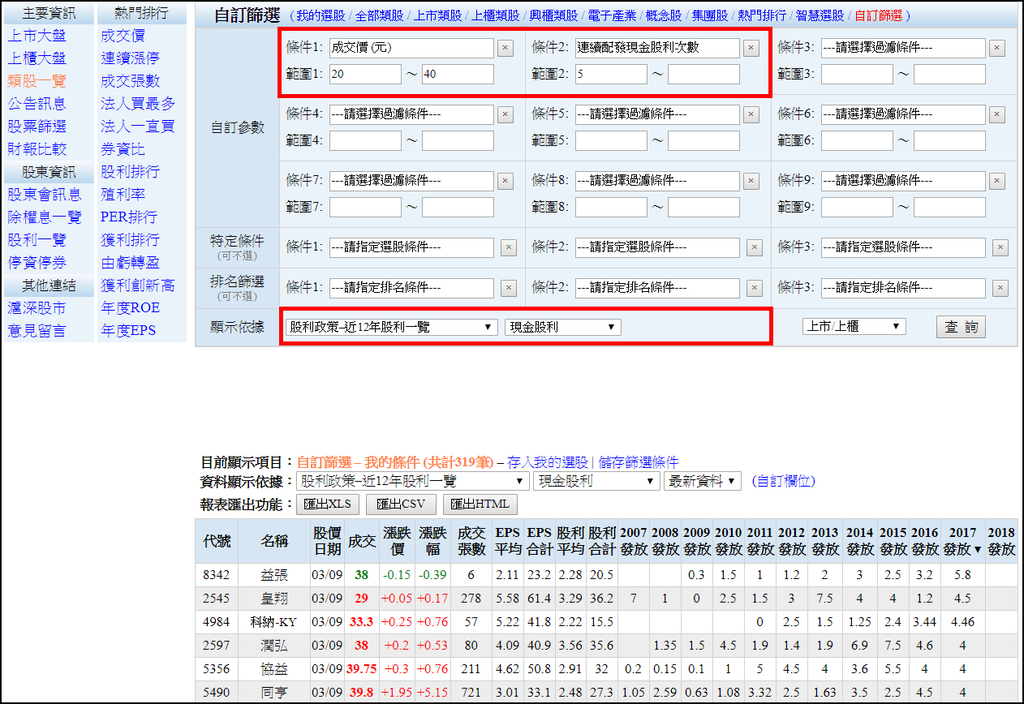Click stock name 益張 in the table

(274, 575)
